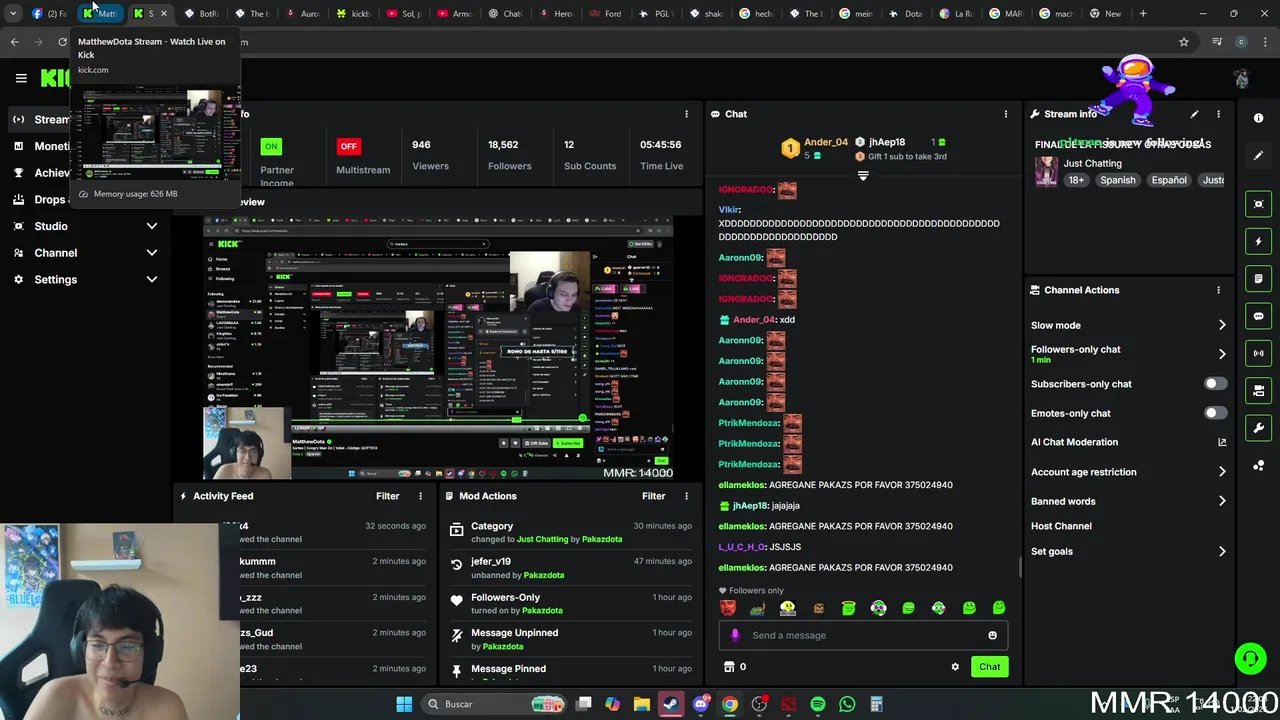The height and width of the screenshot is (720, 1280).
Task: Open Host Channel action
Action: click(1061, 526)
